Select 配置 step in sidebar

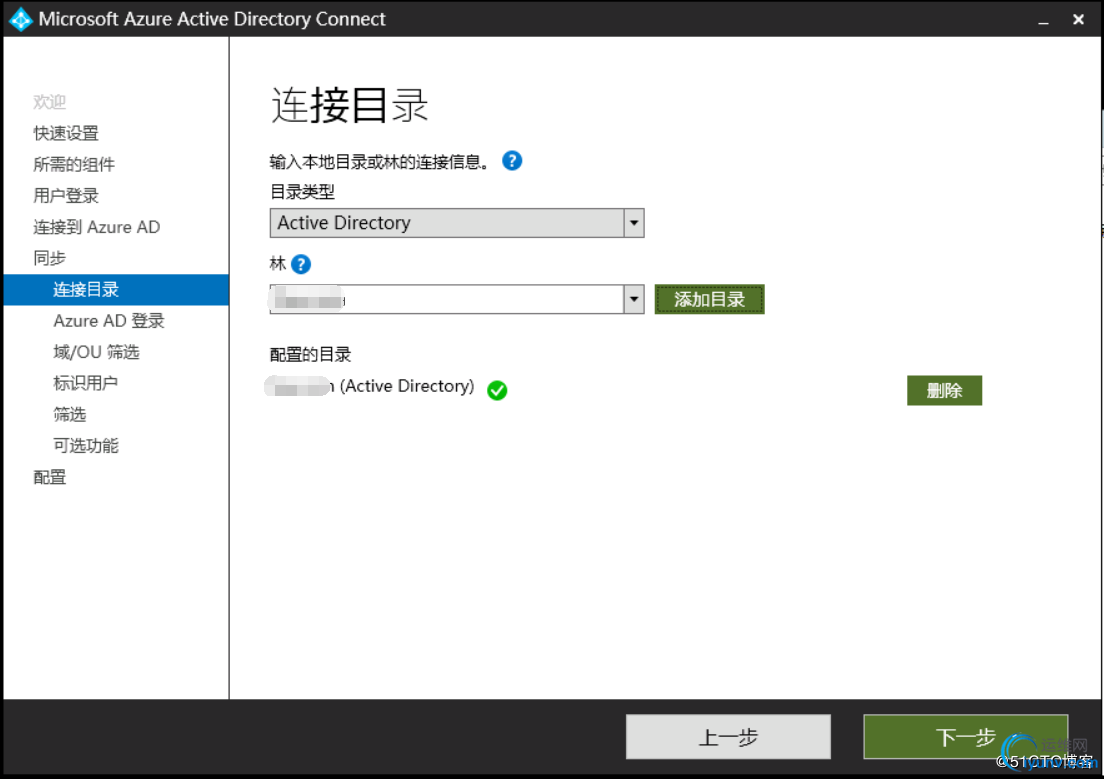tap(49, 477)
